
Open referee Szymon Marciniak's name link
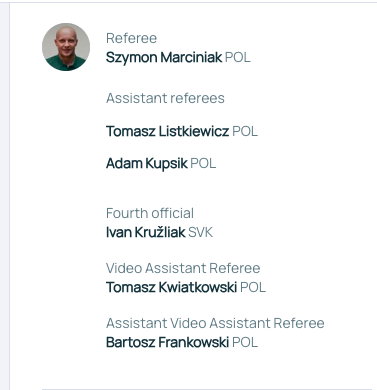coord(164,58)
